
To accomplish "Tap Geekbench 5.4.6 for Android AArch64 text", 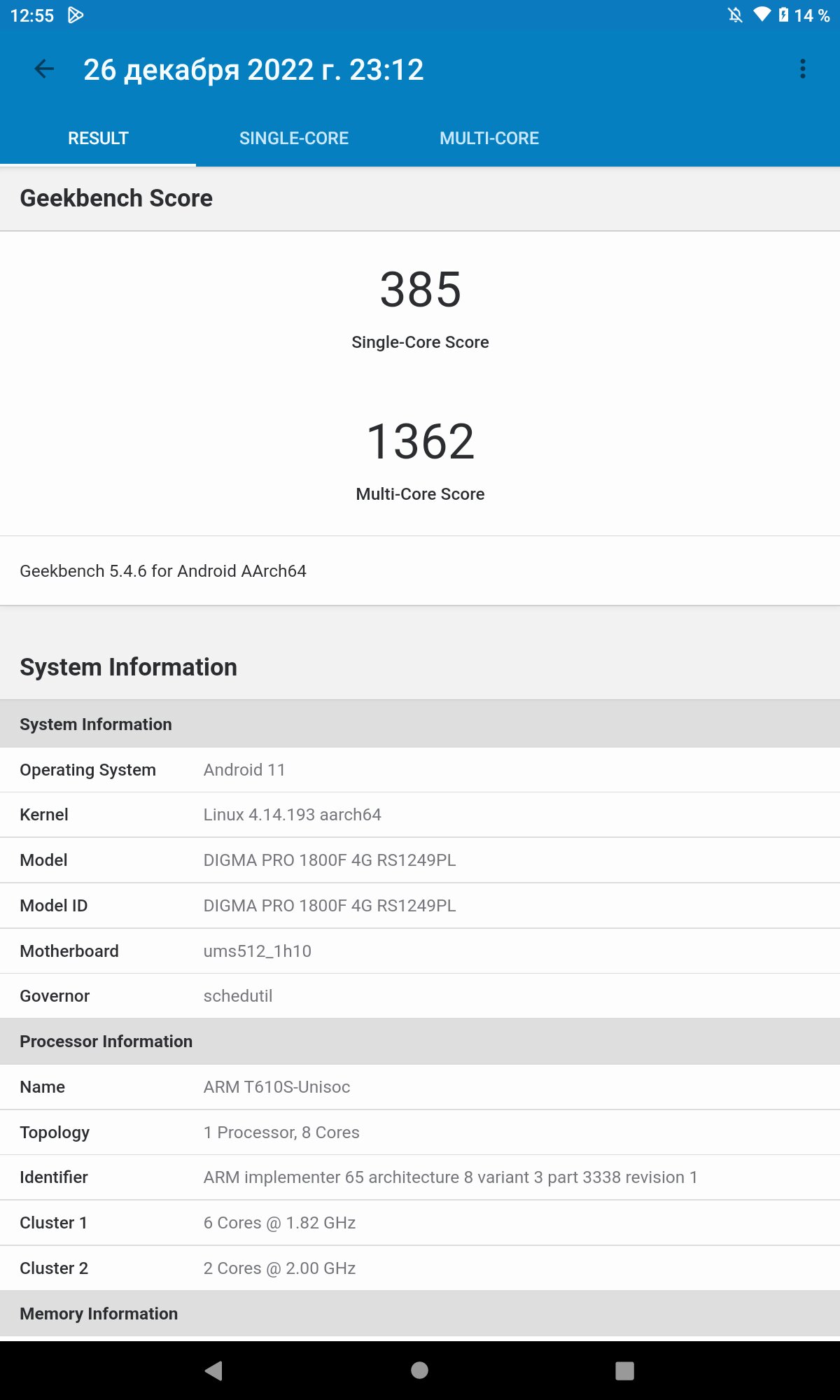I will (x=163, y=571).
